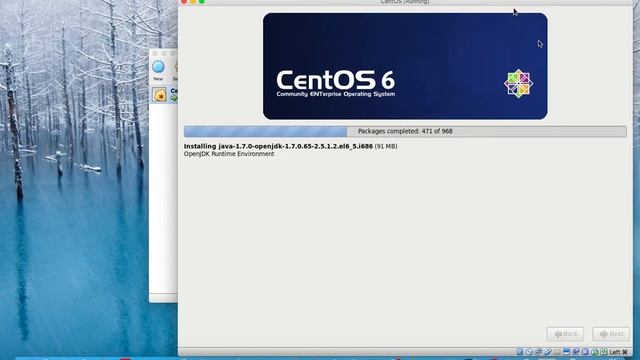This screenshot has height=360, width=640.
Task: Minimize the CentOS VM window with yellow button
Action: [193, 2]
